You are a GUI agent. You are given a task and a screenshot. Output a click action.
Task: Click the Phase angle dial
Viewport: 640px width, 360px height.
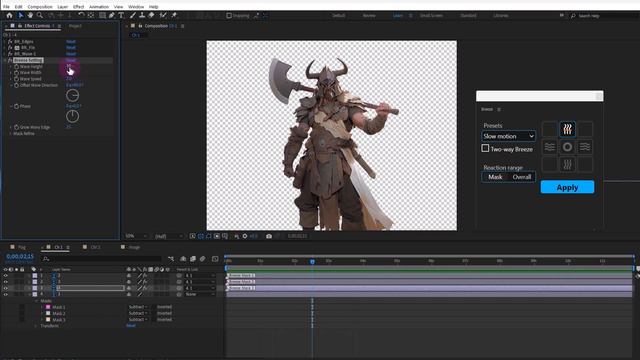tap(73, 117)
